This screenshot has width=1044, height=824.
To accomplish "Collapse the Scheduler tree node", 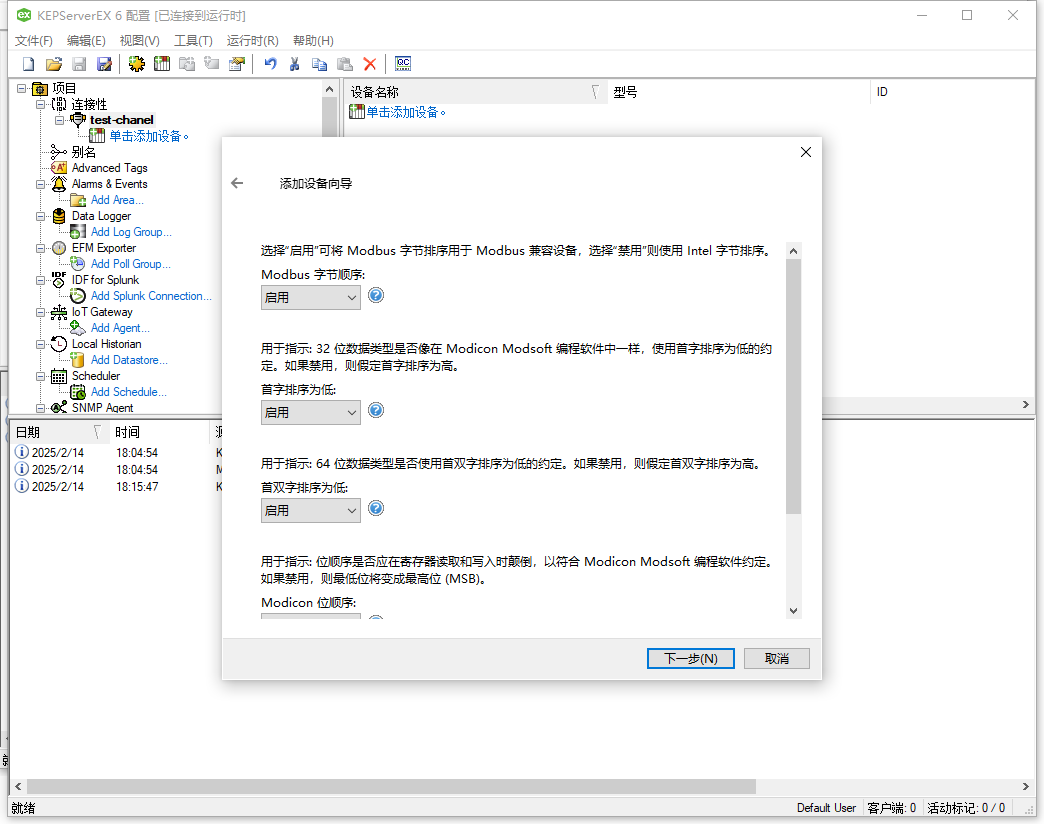I will [x=41, y=376].
